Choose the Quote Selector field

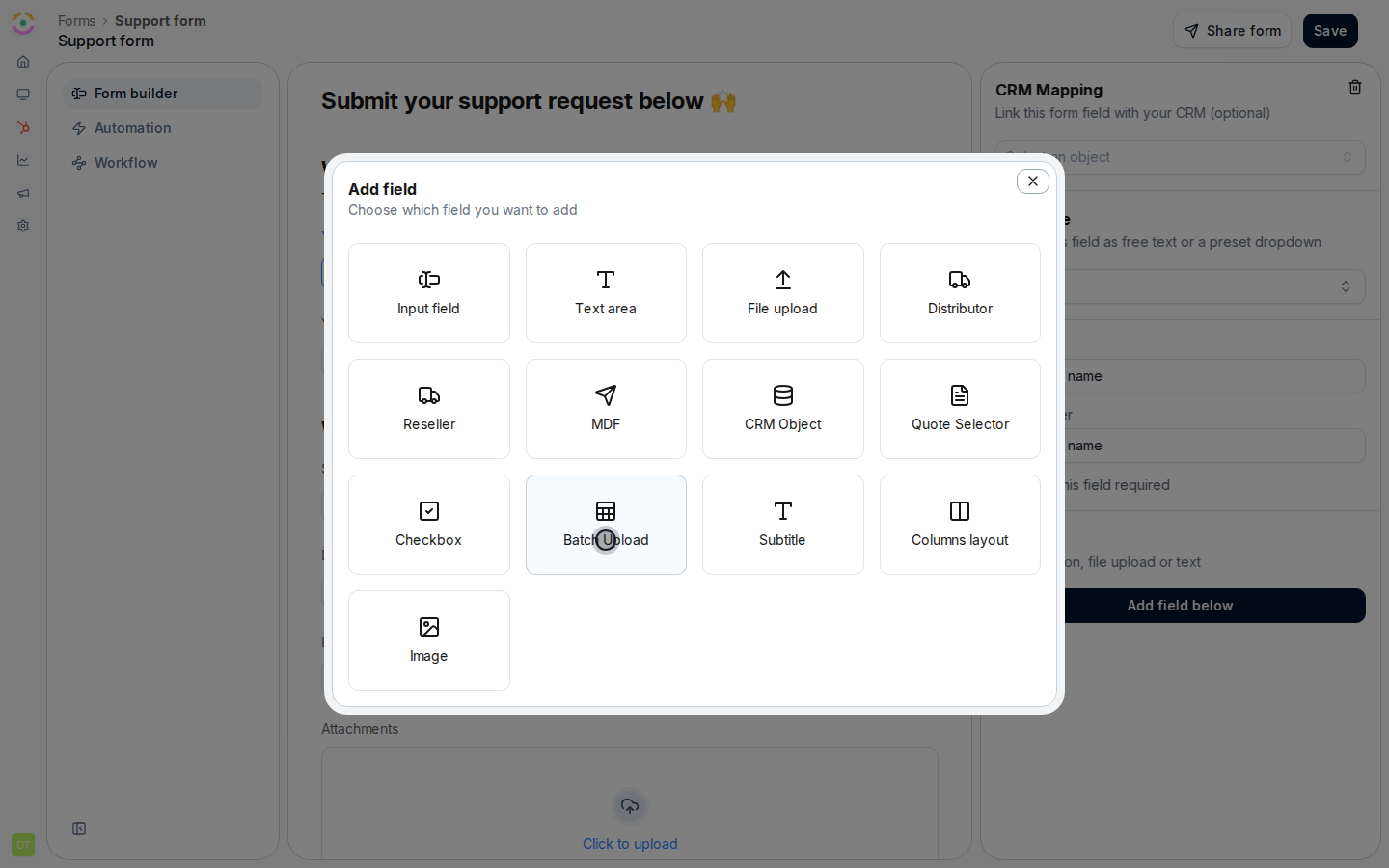(960, 409)
